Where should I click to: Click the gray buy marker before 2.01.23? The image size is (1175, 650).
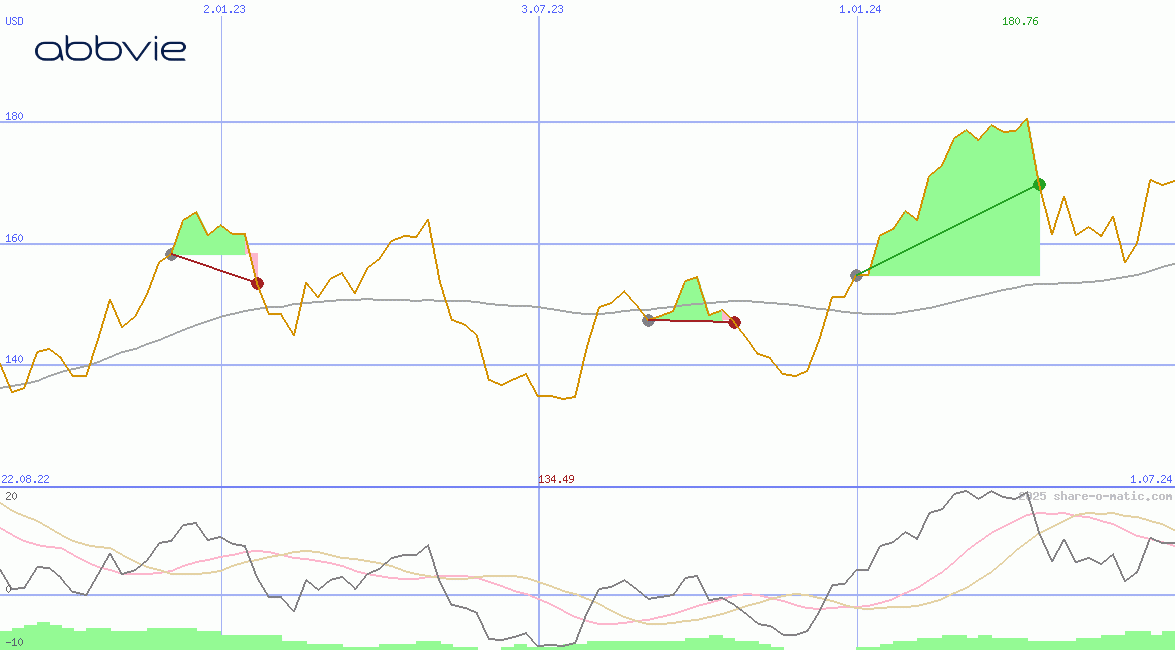click(x=171, y=255)
